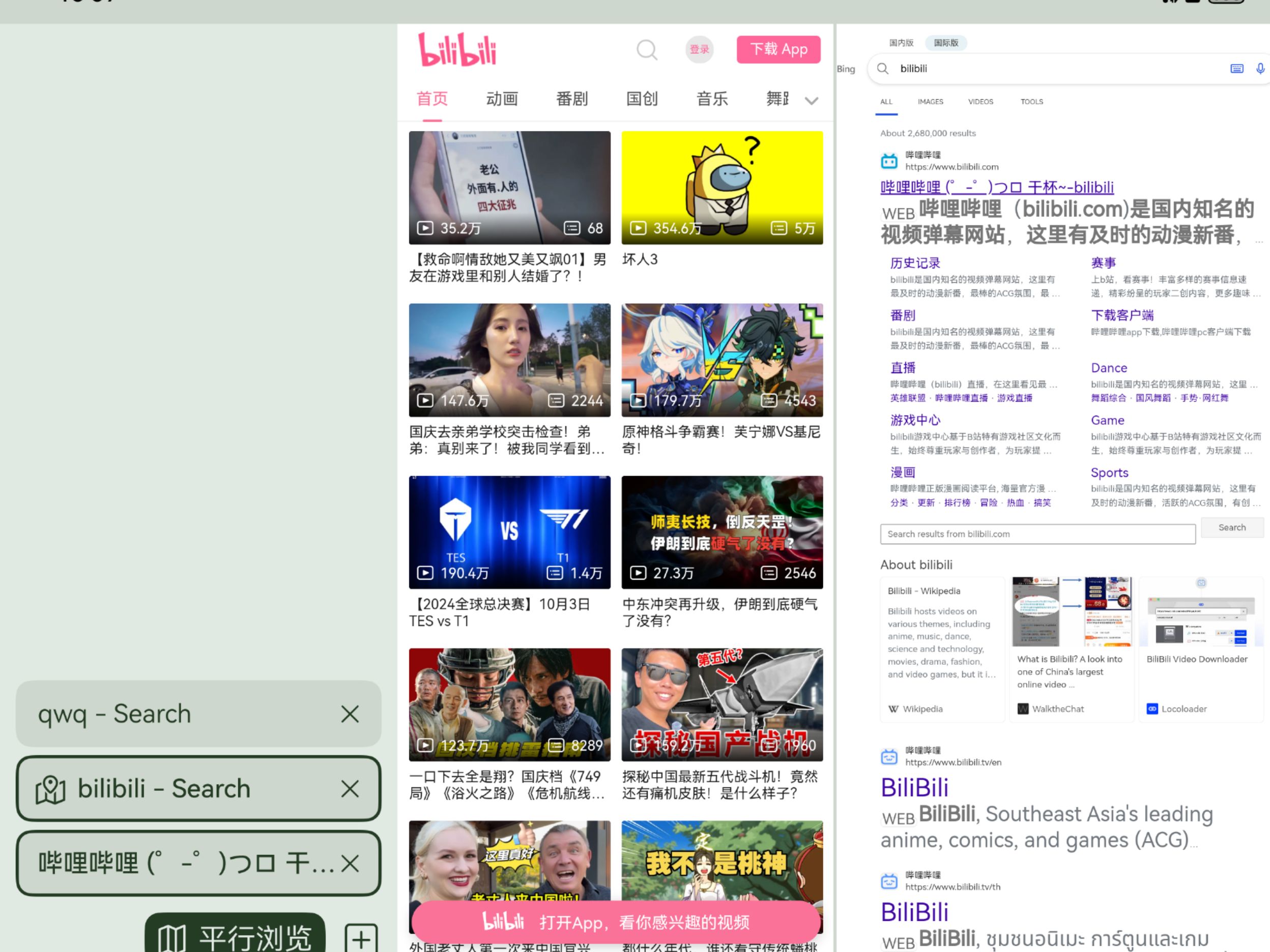Open the 伊朗到底硬气了没有 video thumbnail
Screen dimensions: 1270x952
click(721, 532)
